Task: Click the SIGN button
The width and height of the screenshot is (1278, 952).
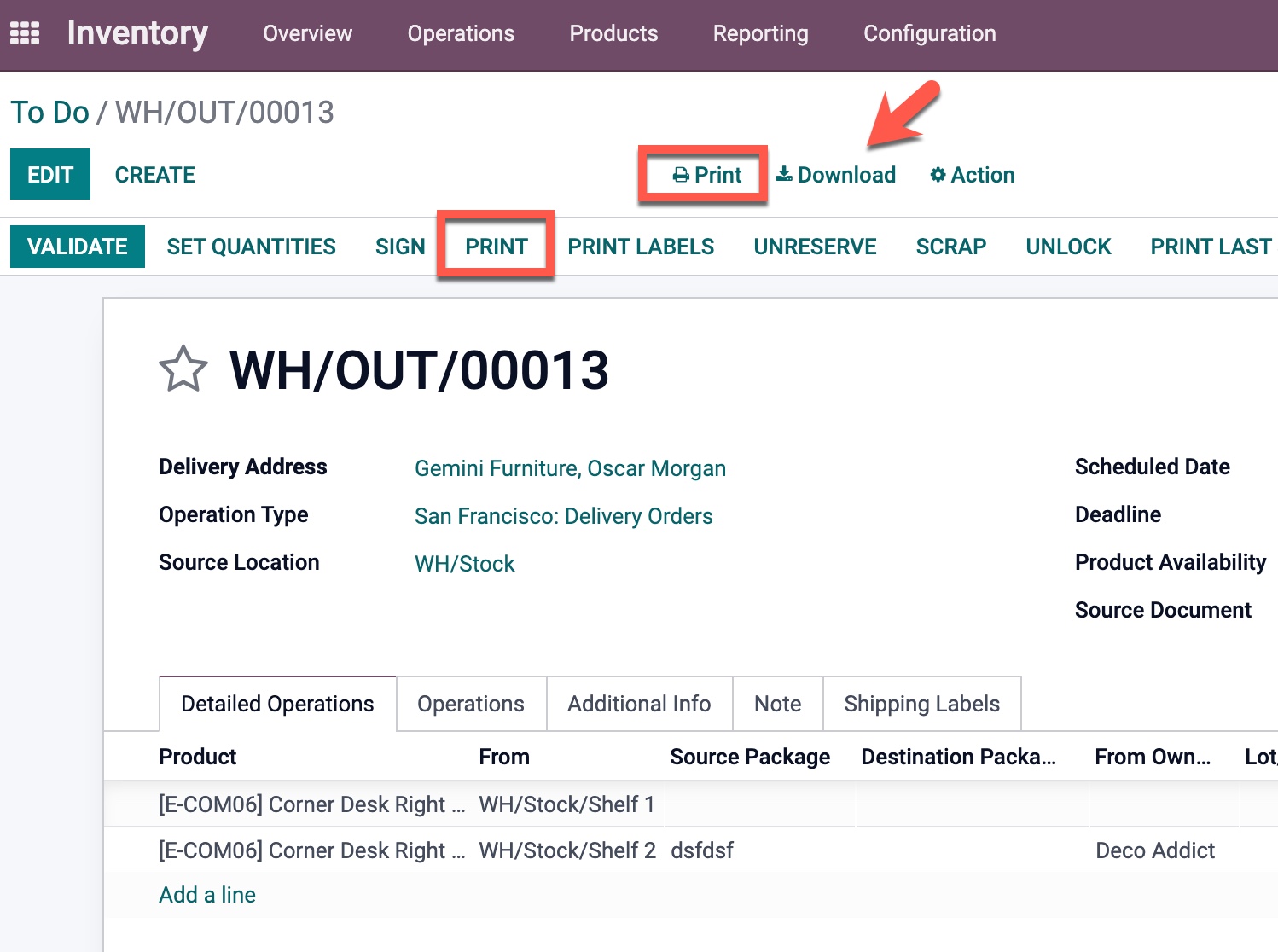Action: click(400, 247)
